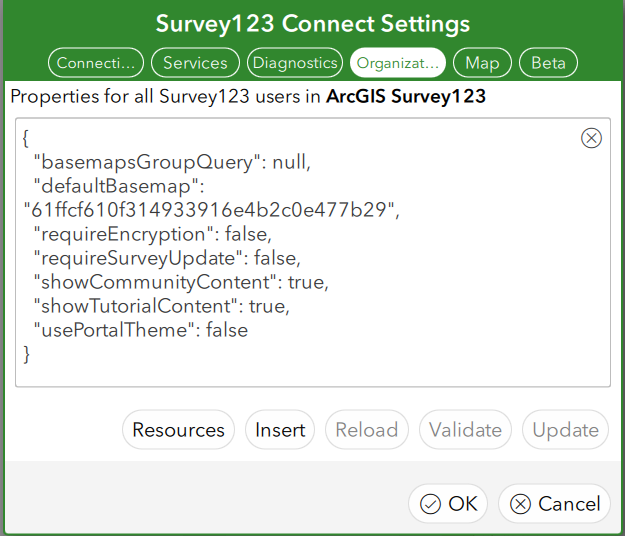Place cursor on the requireEncryption line
Image resolution: width=625 pixels, height=536 pixels.
pyautogui.click(x=151, y=234)
